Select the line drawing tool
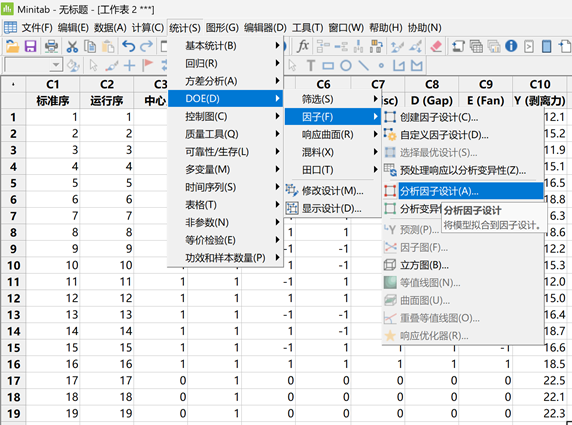Image resolution: width=572 pixels, height=425 pixels. [x=364, y=66]
